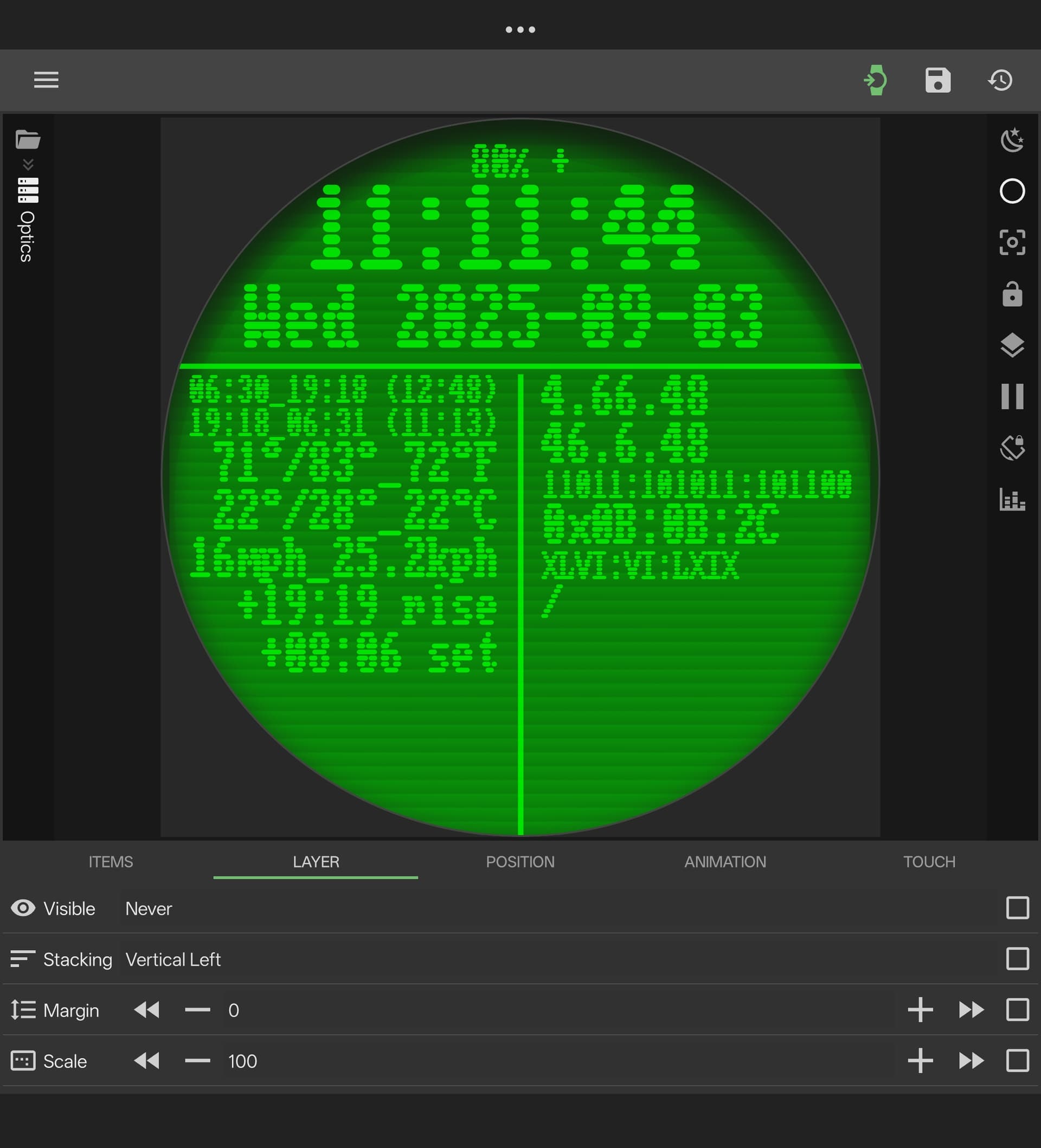Viewport: 1041px width, 1148px height.
Task: Check the Margin row checkbox
Action: pos(1017,1010)
